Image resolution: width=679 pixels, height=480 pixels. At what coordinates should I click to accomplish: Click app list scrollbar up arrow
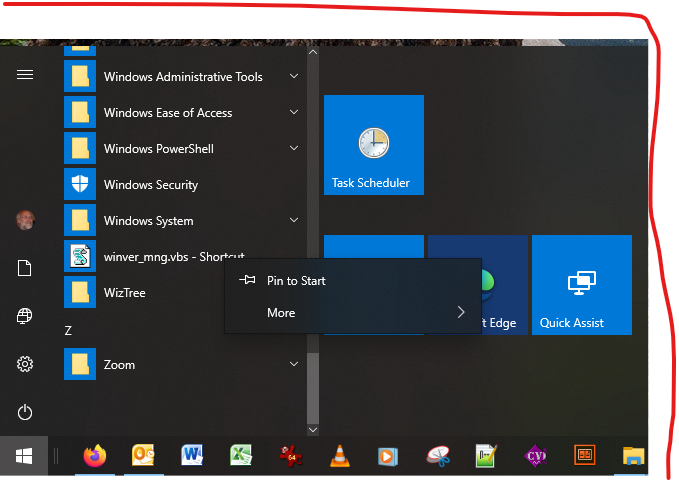tap(313, 52)
